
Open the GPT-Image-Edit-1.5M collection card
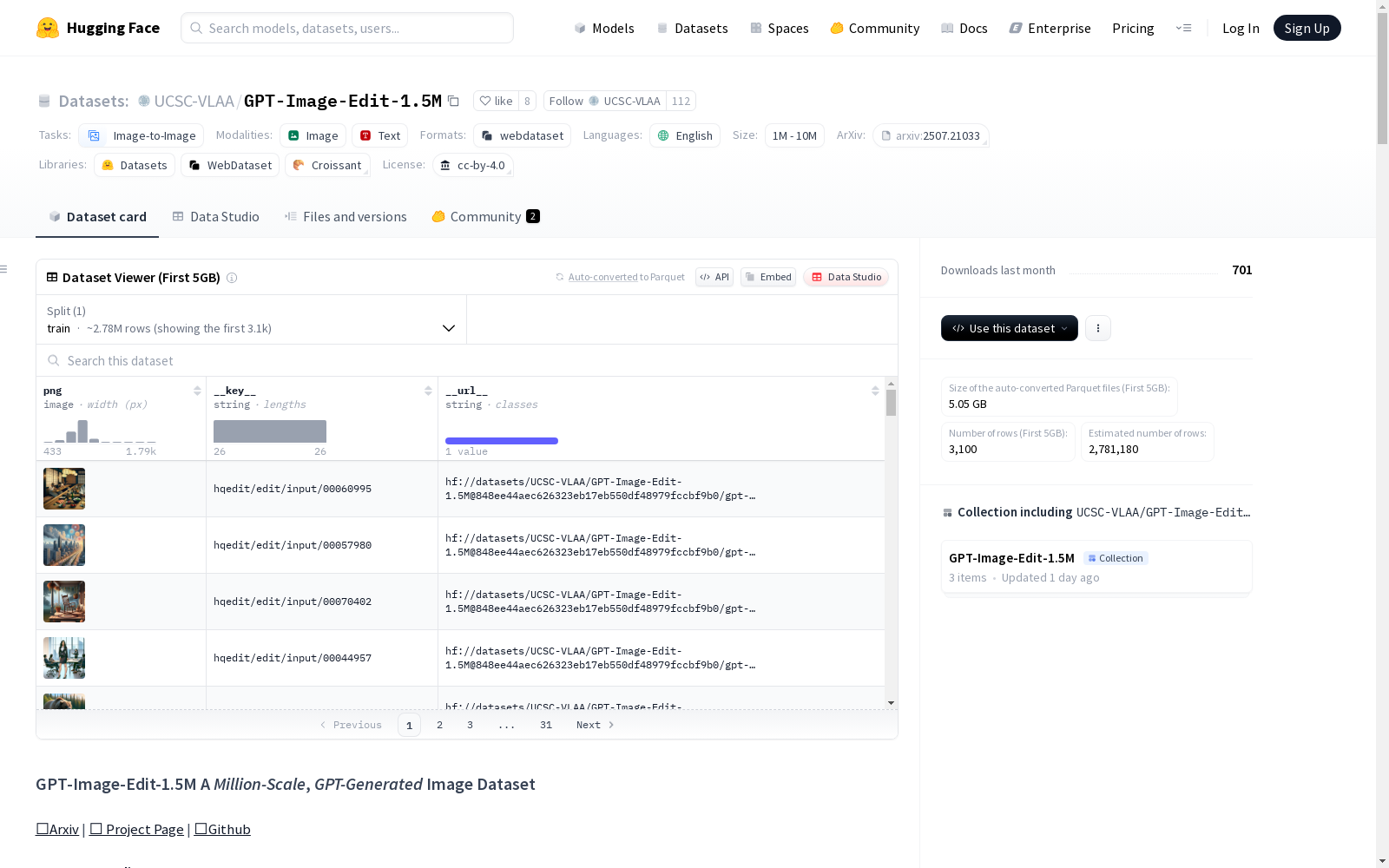coord(1096,567)
